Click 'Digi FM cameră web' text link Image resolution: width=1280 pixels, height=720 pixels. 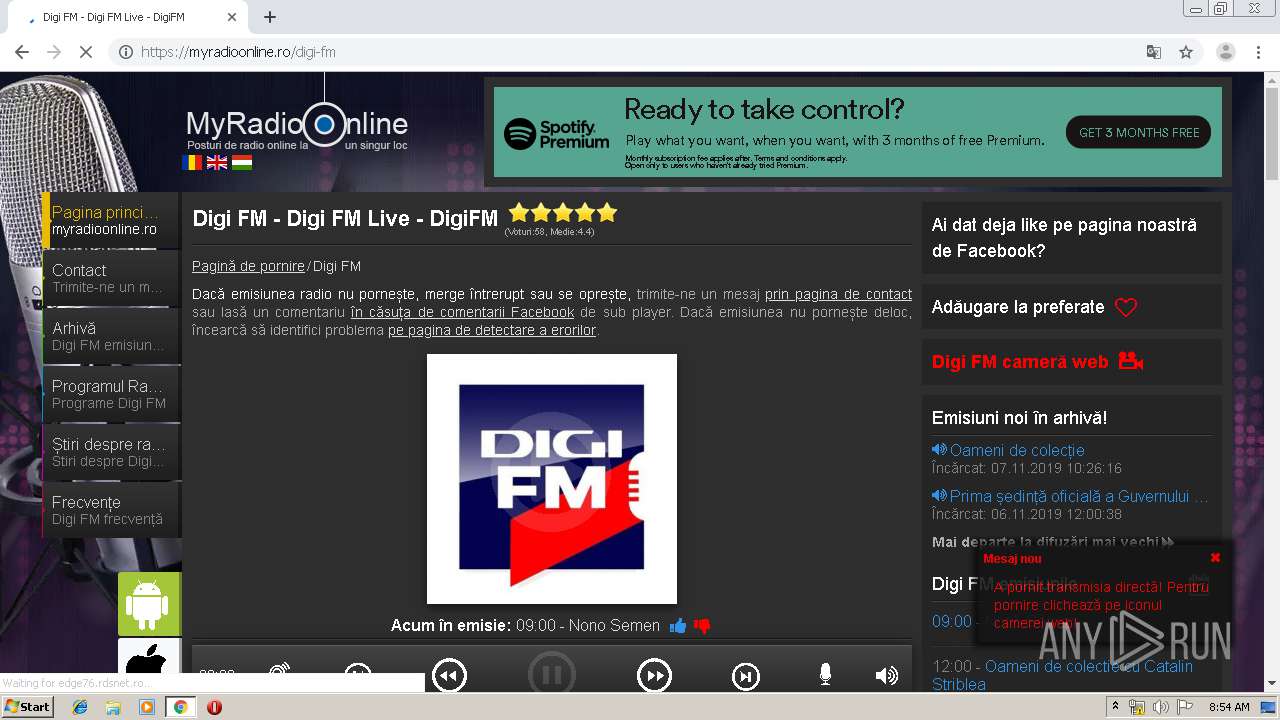[x=1020, y=362]
